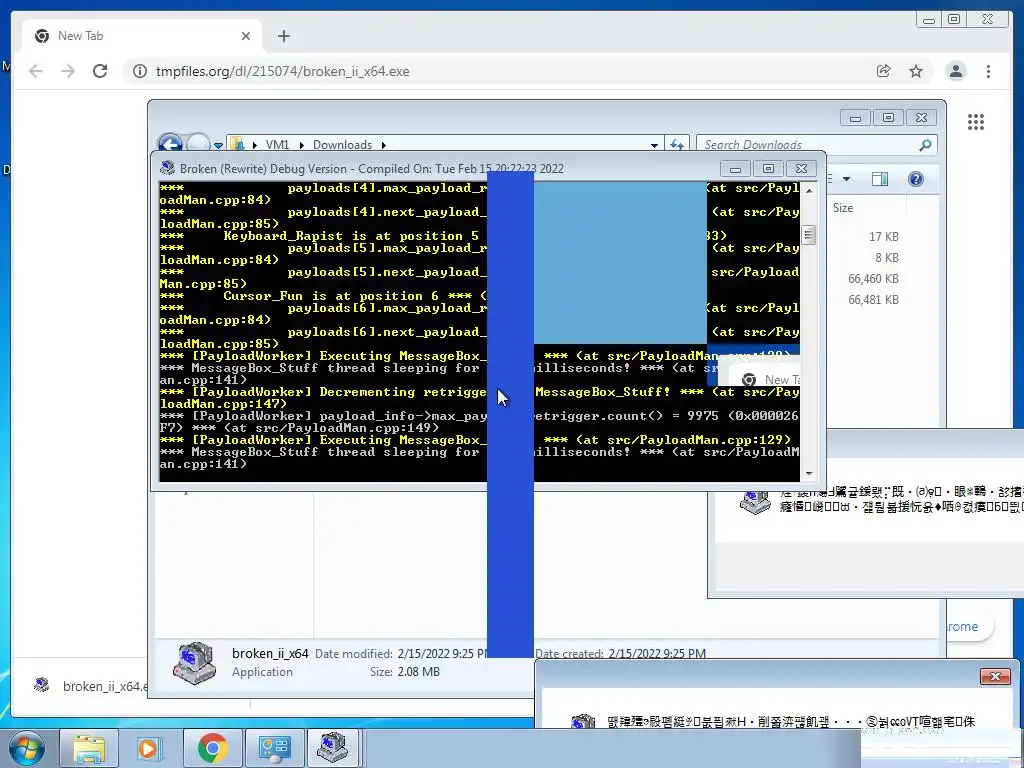Click the broken_ii_x64 icon in details pane
The image size is (1024, 768).
point(194,663)
